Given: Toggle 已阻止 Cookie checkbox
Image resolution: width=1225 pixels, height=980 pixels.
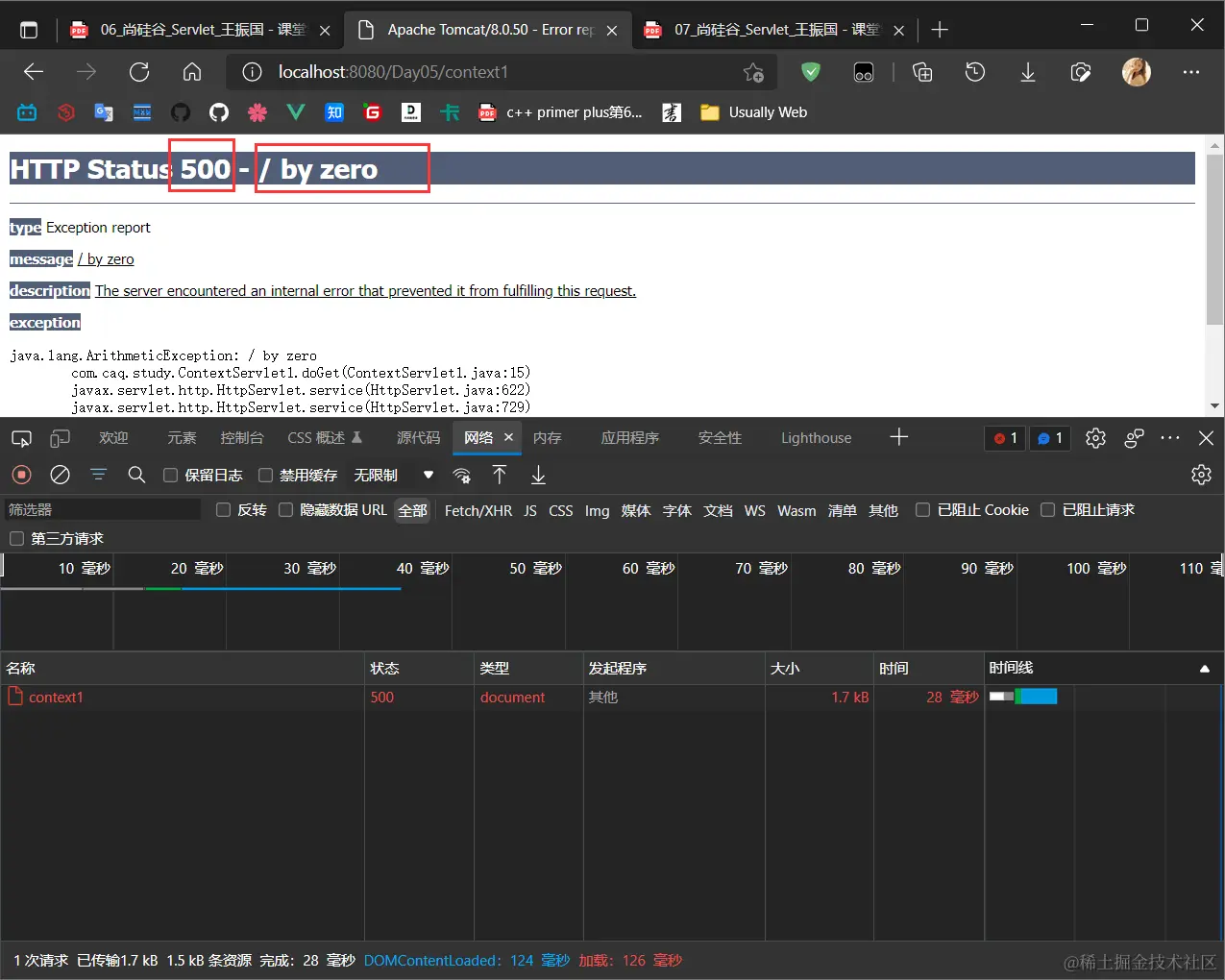Looking at the screenshot, I should (922, 510).
